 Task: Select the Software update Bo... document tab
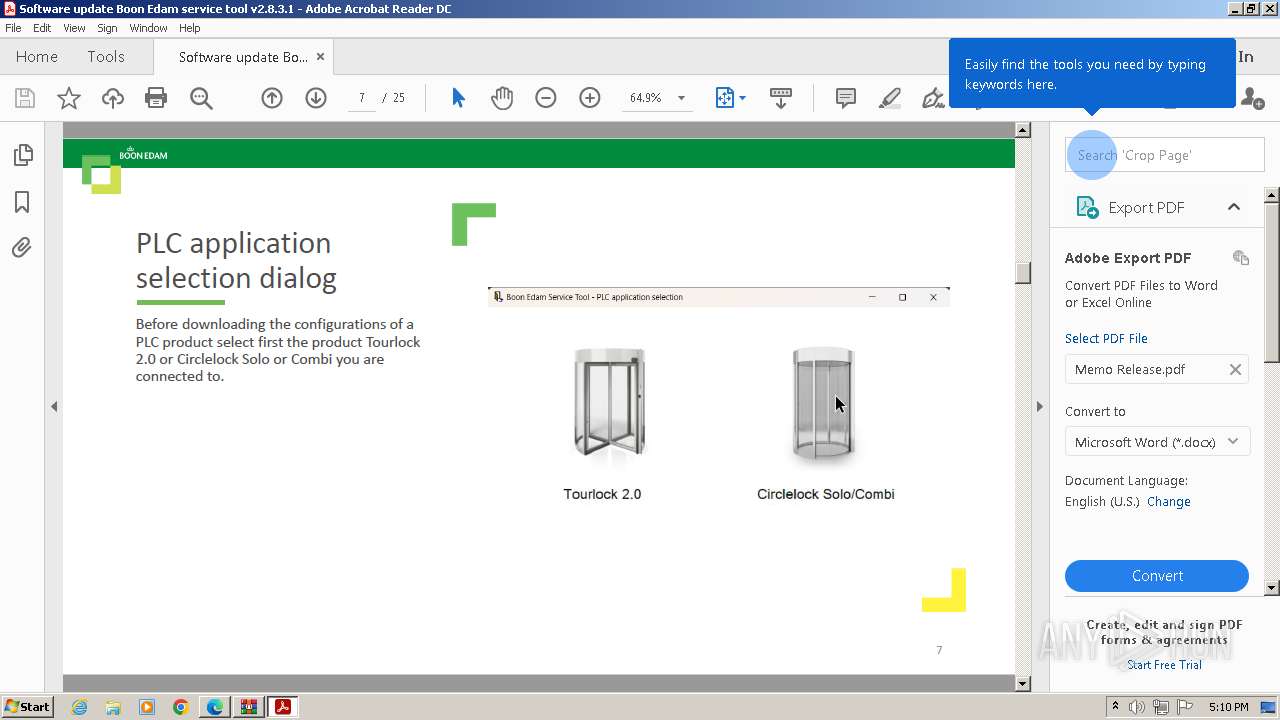243,57
